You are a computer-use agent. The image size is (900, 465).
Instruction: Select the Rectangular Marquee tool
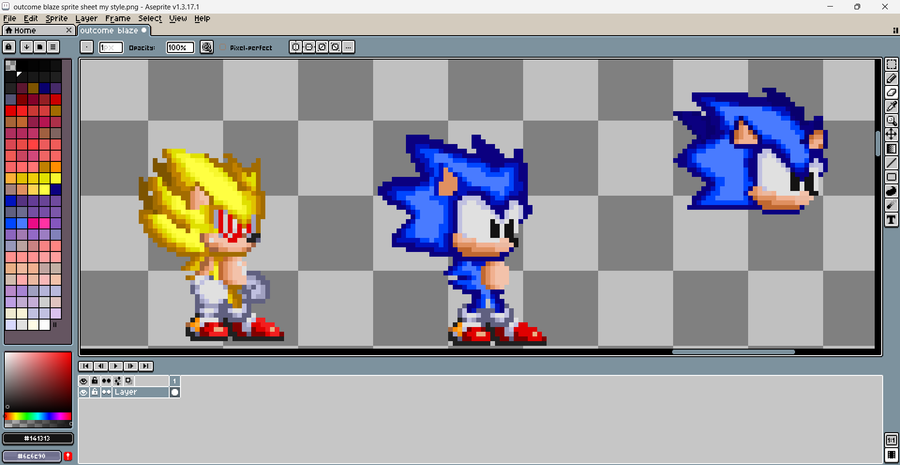tap(891, 64)
